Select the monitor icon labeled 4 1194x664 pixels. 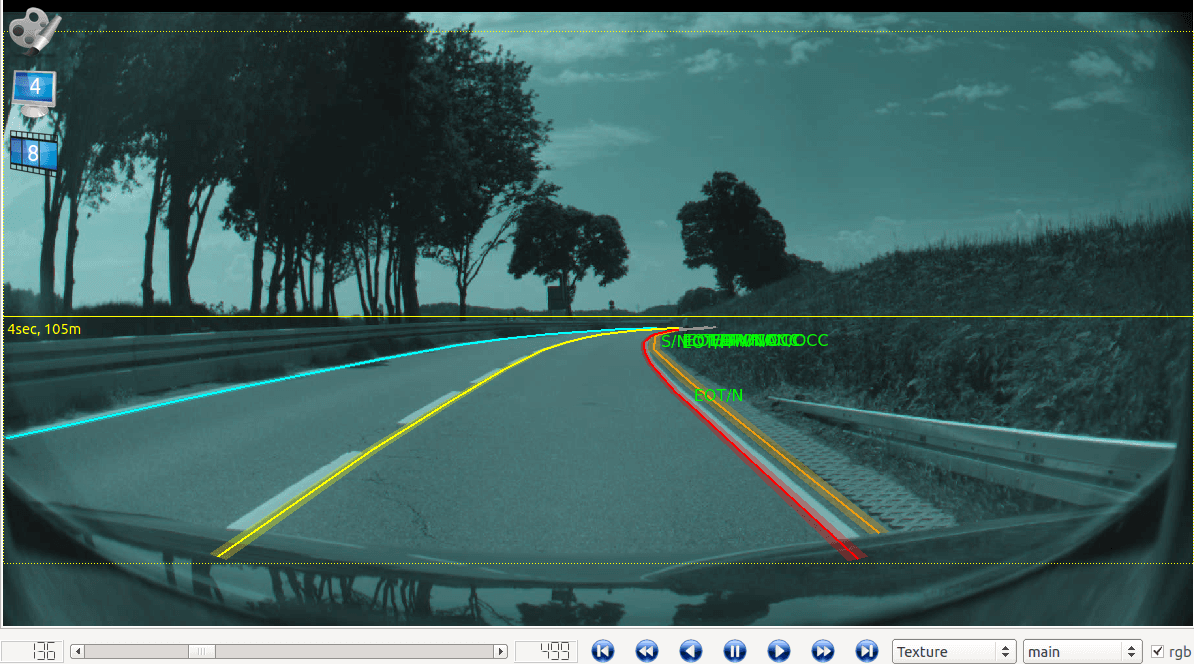[x=34, y=93]
